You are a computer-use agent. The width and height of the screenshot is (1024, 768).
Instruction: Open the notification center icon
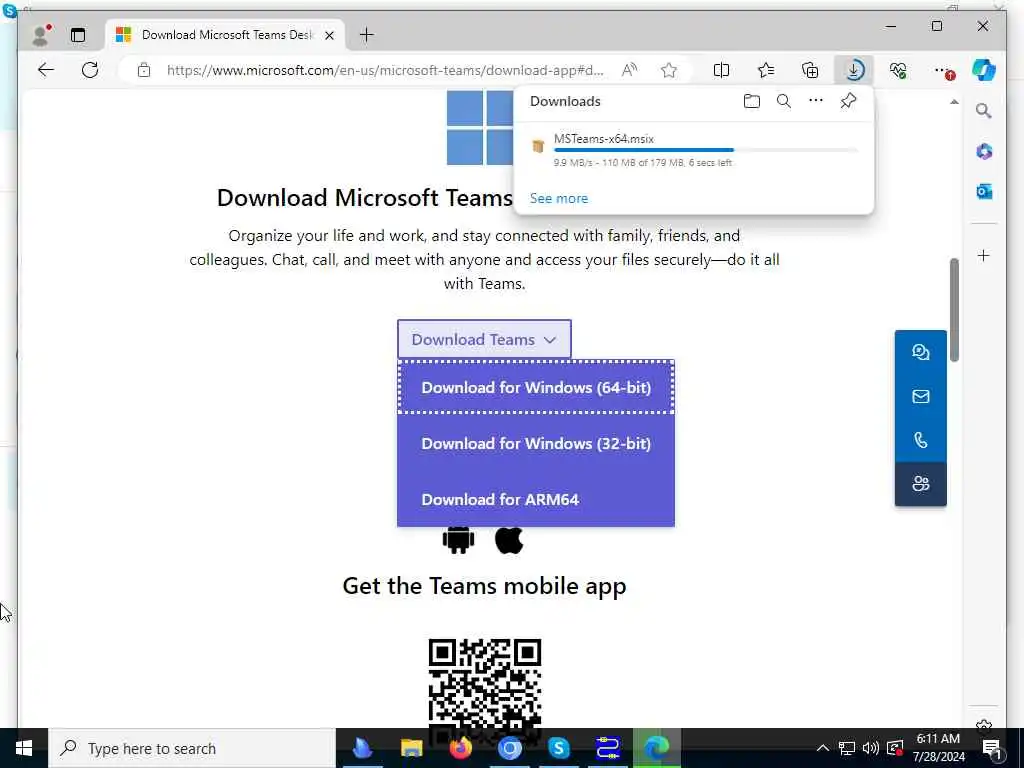(993, 749)
